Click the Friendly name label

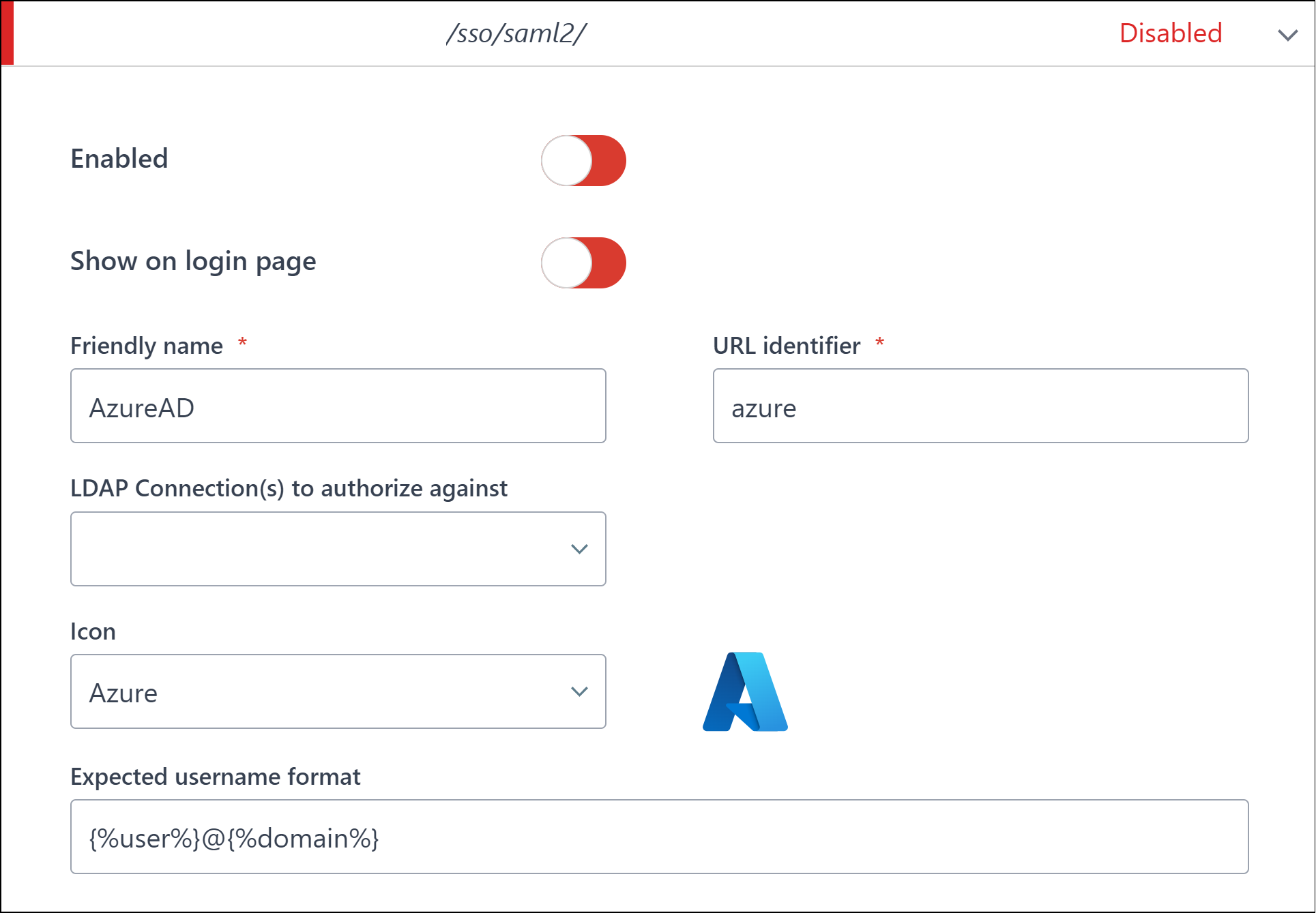(147, 346)
